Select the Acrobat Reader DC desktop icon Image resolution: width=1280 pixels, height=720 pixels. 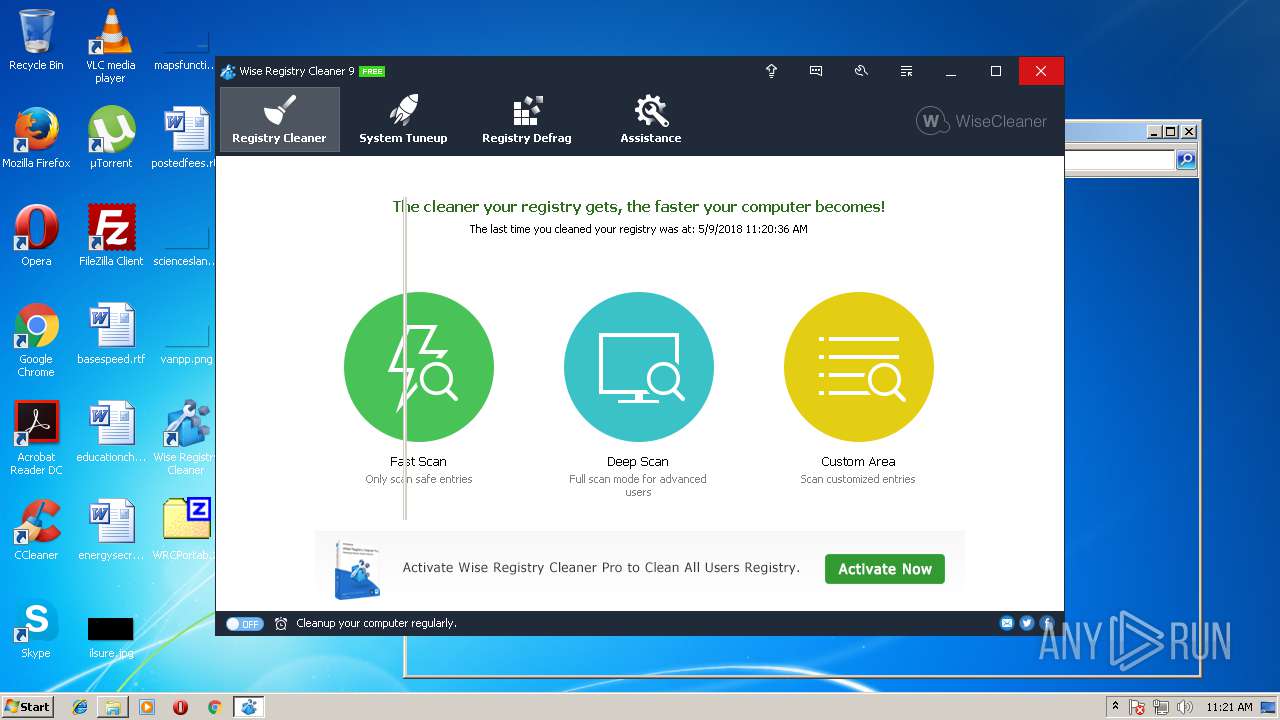coord(36,438)
